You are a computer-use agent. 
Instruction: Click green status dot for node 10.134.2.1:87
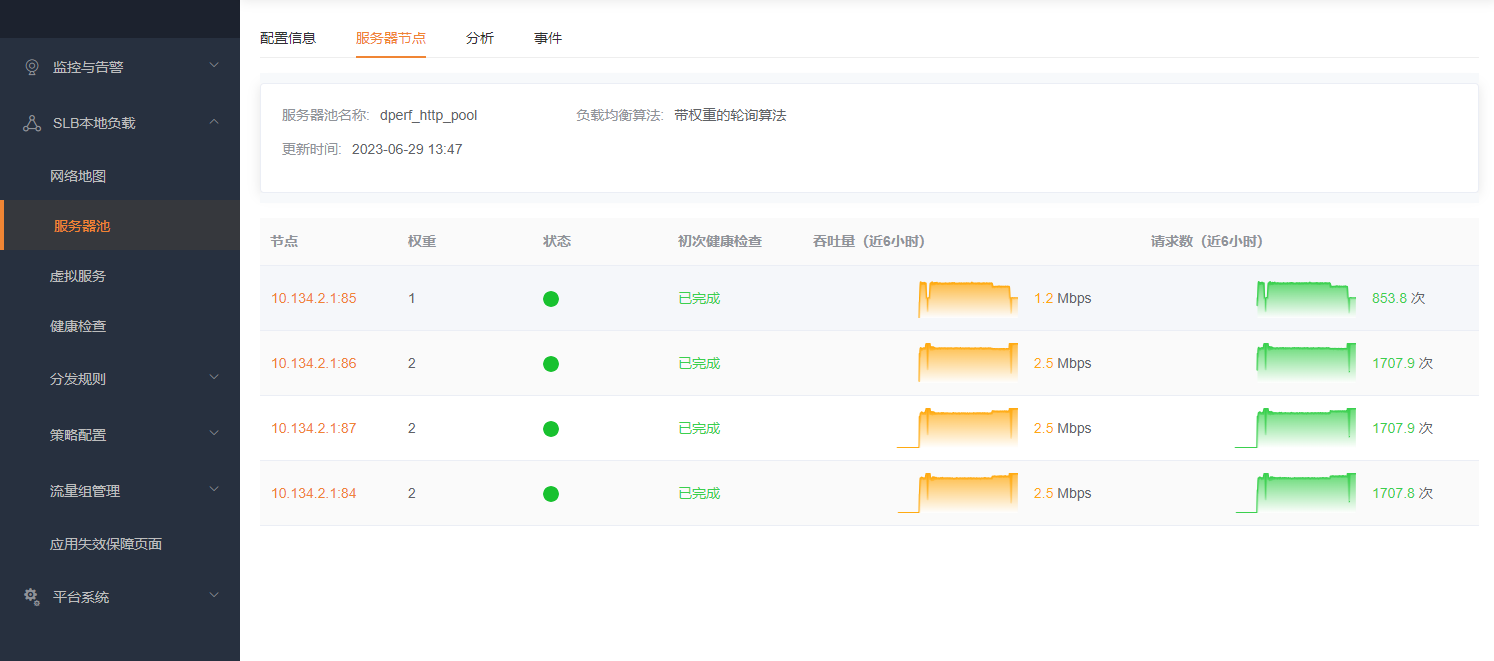551,429
